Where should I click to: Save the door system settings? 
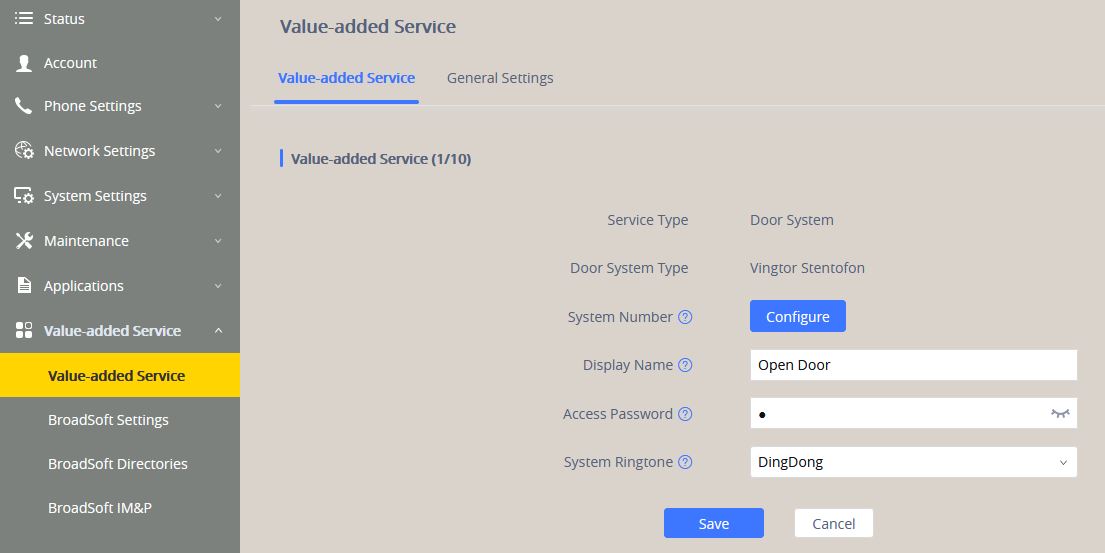tap(713, 524)
